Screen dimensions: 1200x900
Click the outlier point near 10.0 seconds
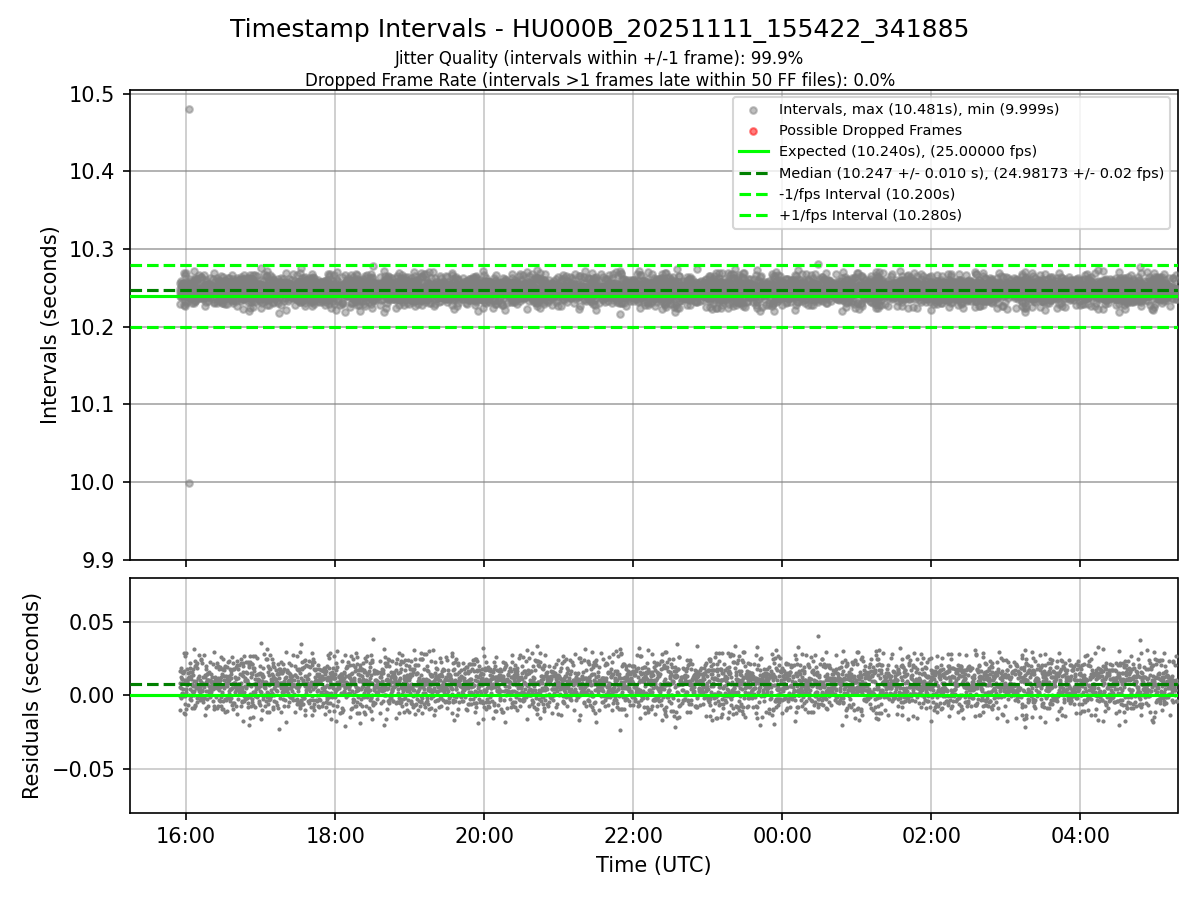189,483
